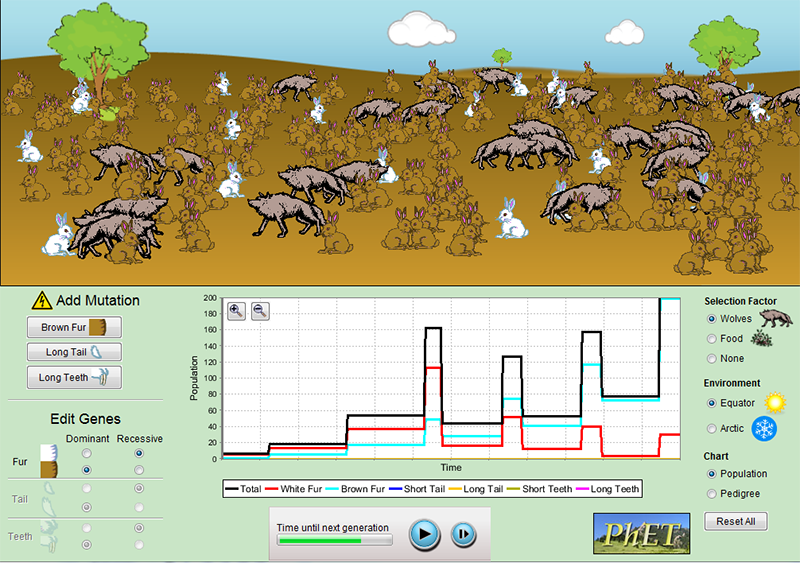
Task: Add the Long Tail mutation
Action: tap(74, 352)
